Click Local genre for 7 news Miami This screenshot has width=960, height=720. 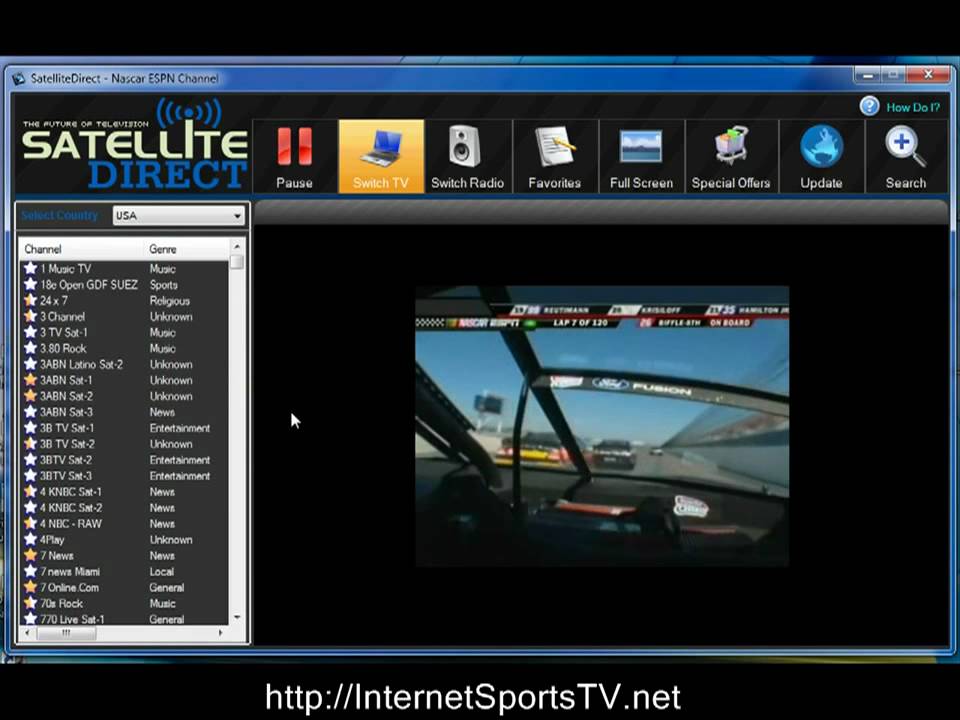tap(162, 571)
